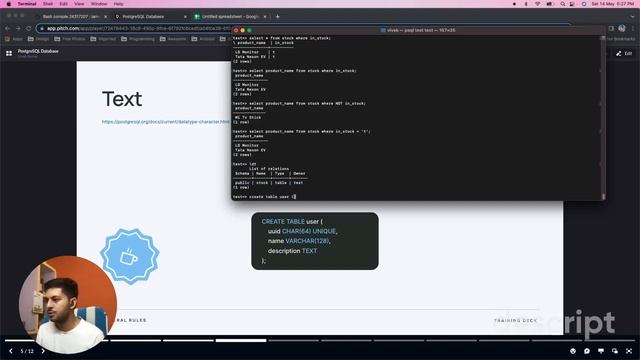Go forward in browser history
Image resolution: width=640 pixels, height=360 pixels.
[x=18, y=28]
